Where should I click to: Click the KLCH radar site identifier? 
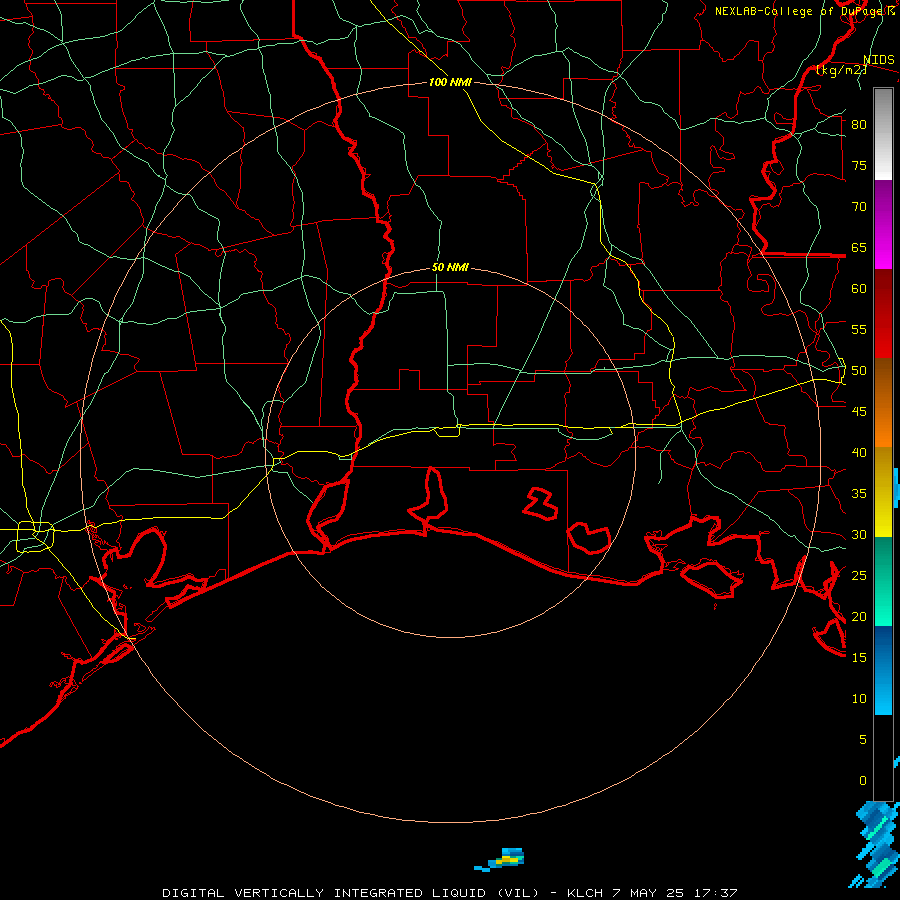click(585, 893)
